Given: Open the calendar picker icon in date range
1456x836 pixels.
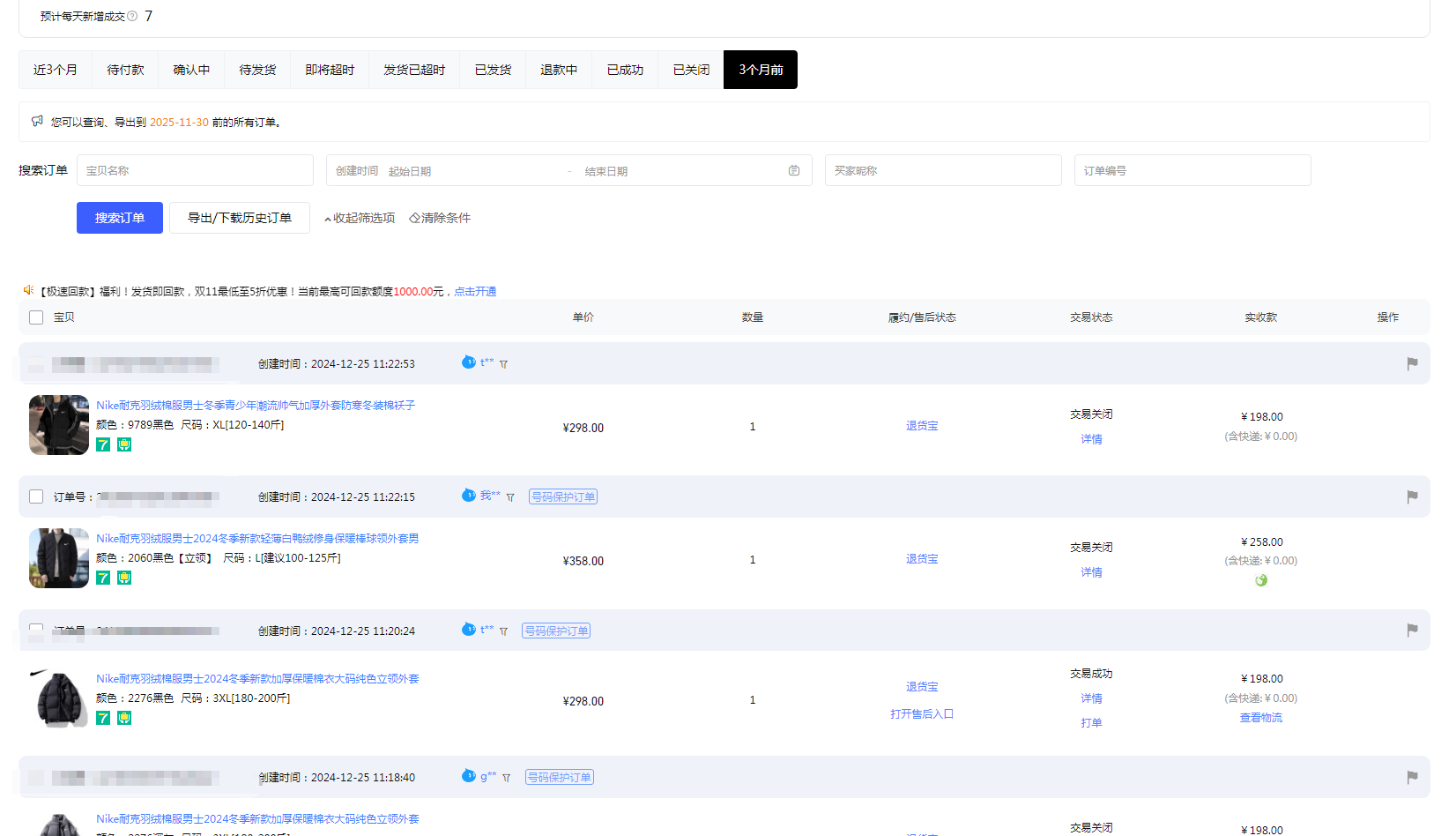Looking at the screenshot, I should coord(794,170).
